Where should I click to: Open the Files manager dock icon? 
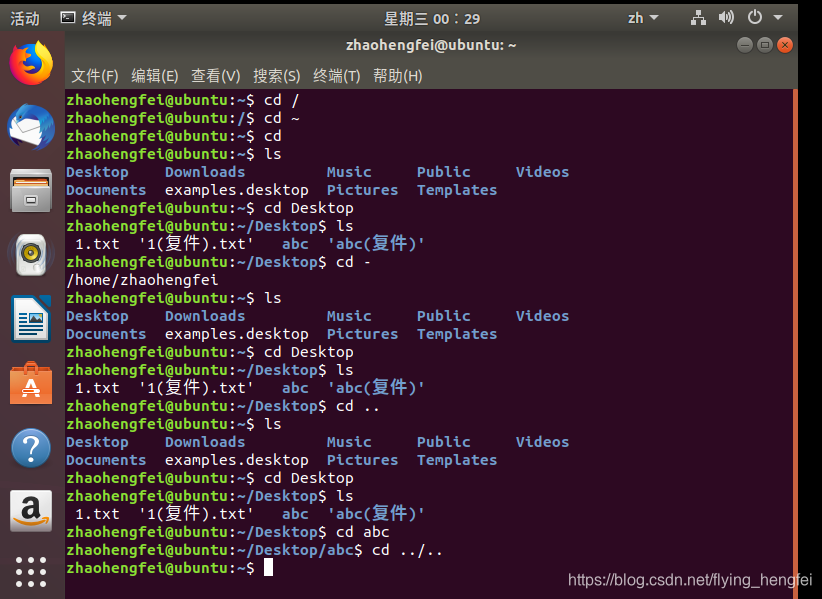click(31, 191)
